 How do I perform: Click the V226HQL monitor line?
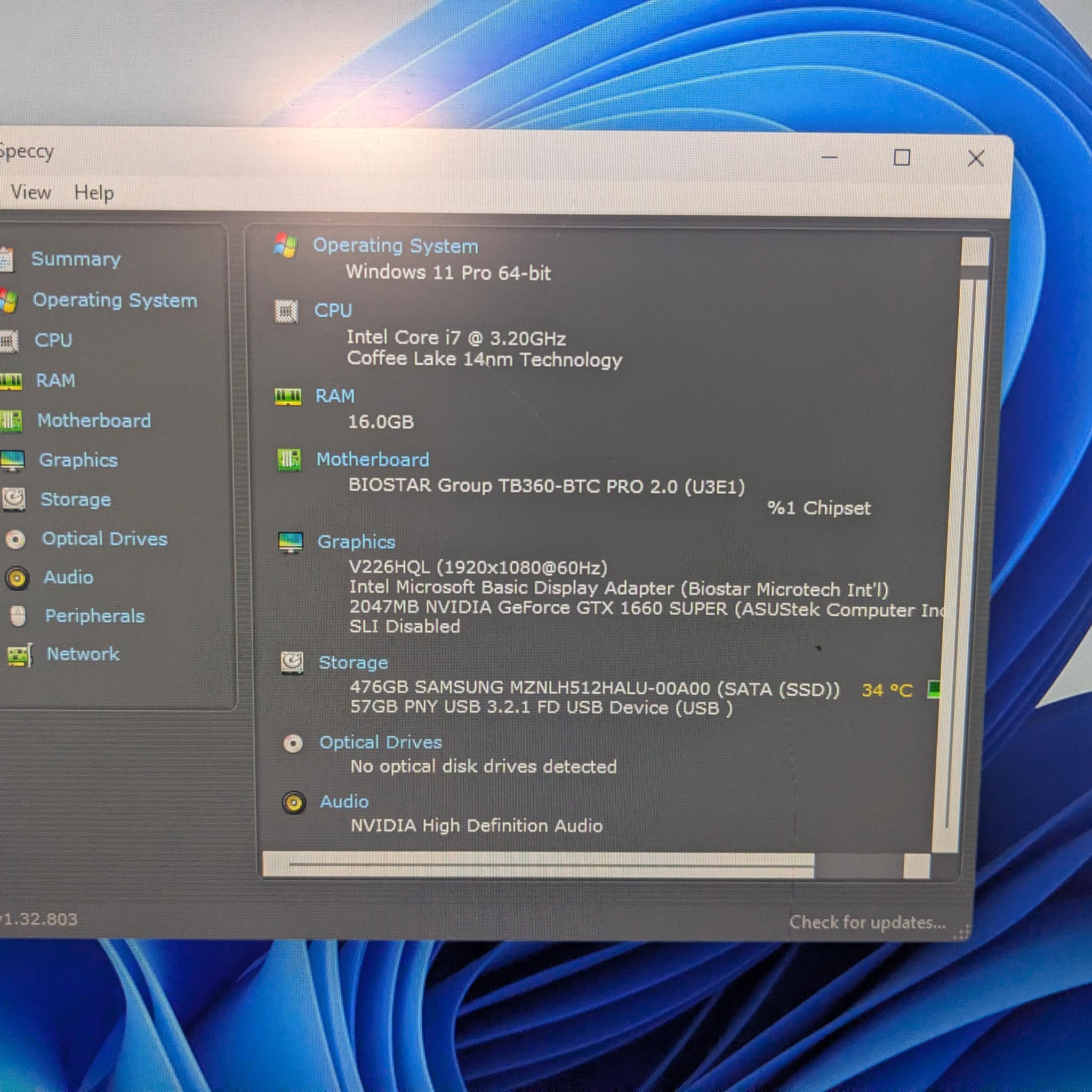tap(478, 567)
